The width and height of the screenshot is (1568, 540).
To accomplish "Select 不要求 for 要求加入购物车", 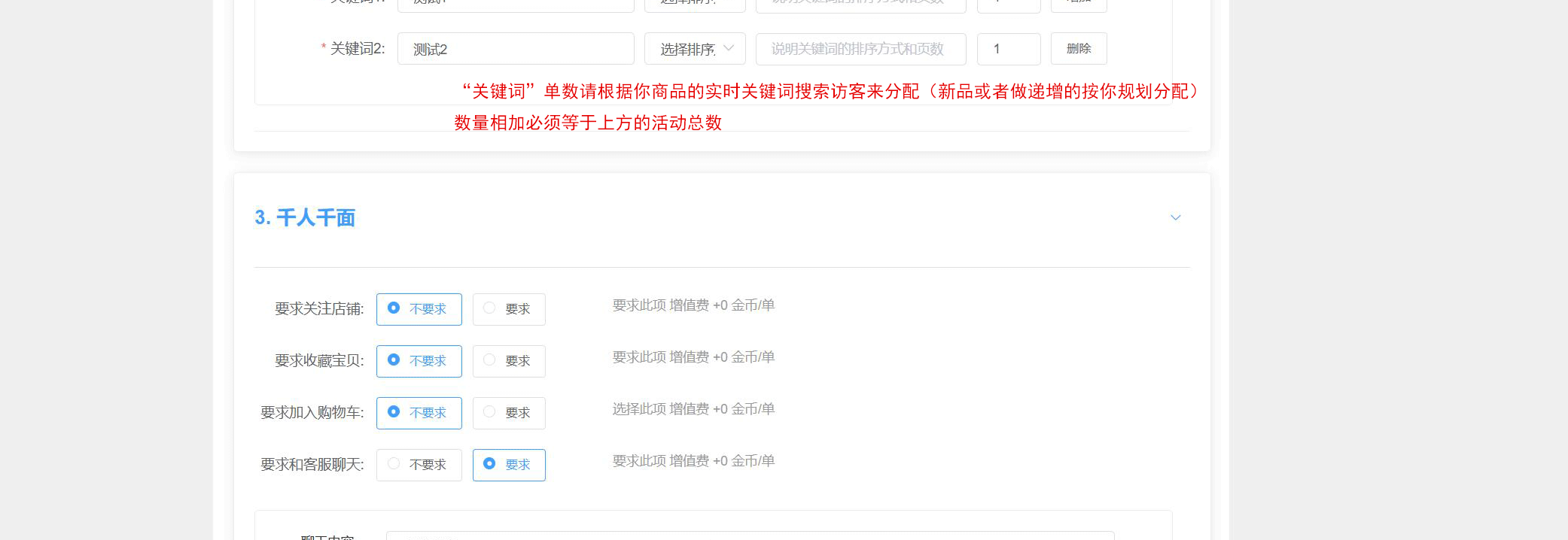I will 419,413.
